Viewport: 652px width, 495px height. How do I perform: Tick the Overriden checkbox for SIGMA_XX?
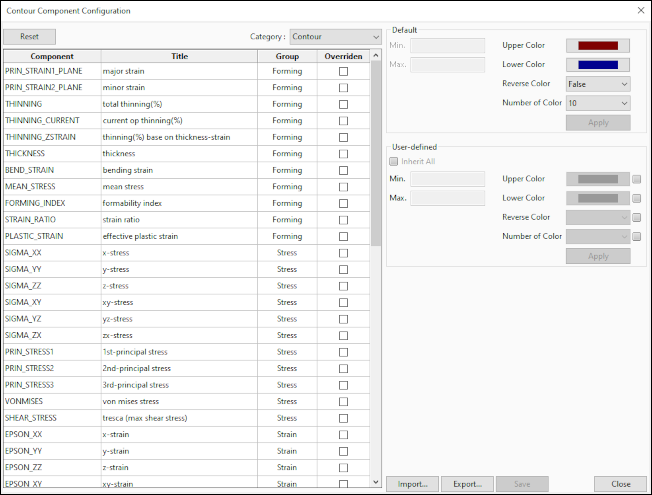tap(343, 253)
